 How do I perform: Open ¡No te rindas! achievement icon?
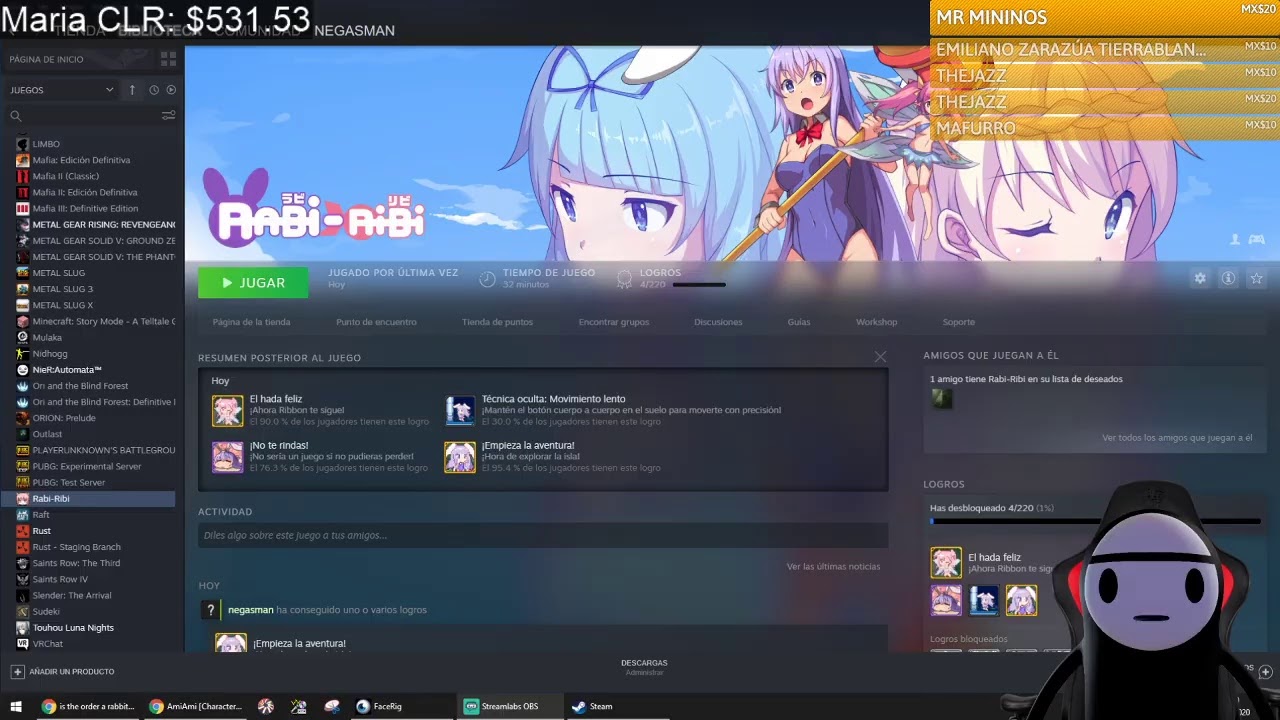coord(227,457)
